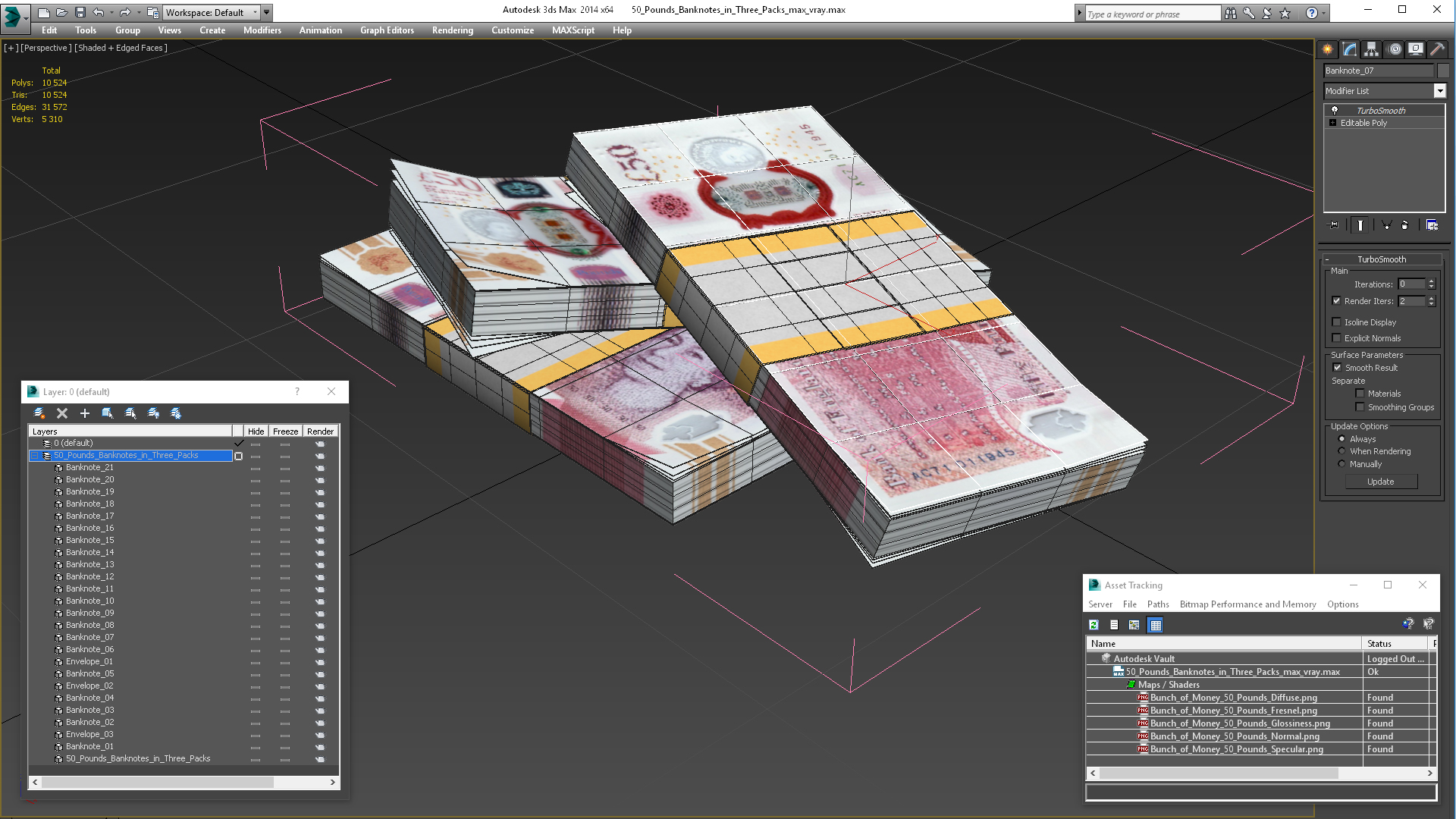Enable Separate by Materials checkbox

coord(1360,394)
